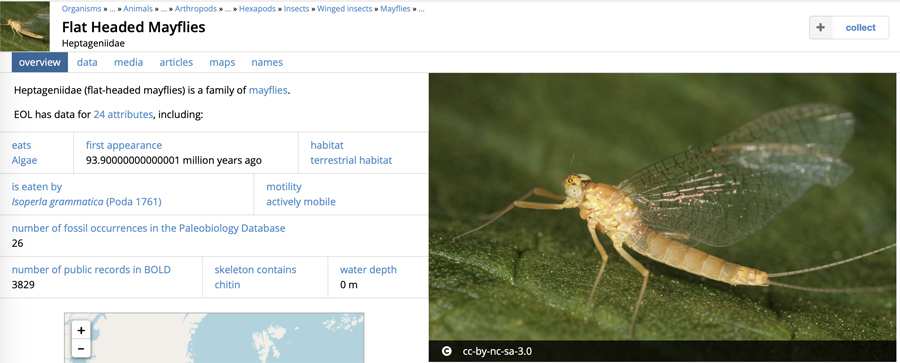Expand the ellipsis after Mayflies breadcrumb
Screen dimensions: 900x363
pyautogui.click(x=421, y=9)
